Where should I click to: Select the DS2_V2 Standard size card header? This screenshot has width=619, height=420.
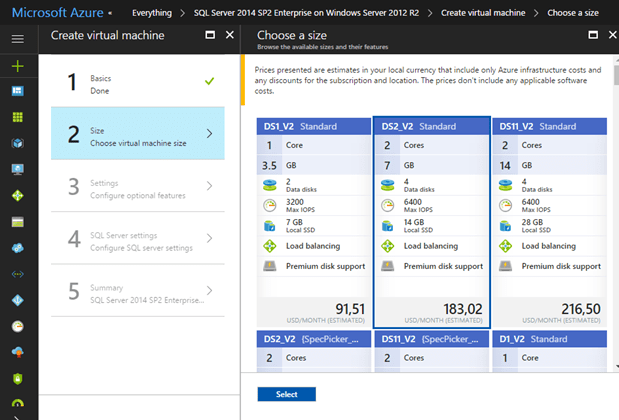(x=431, y=126)
